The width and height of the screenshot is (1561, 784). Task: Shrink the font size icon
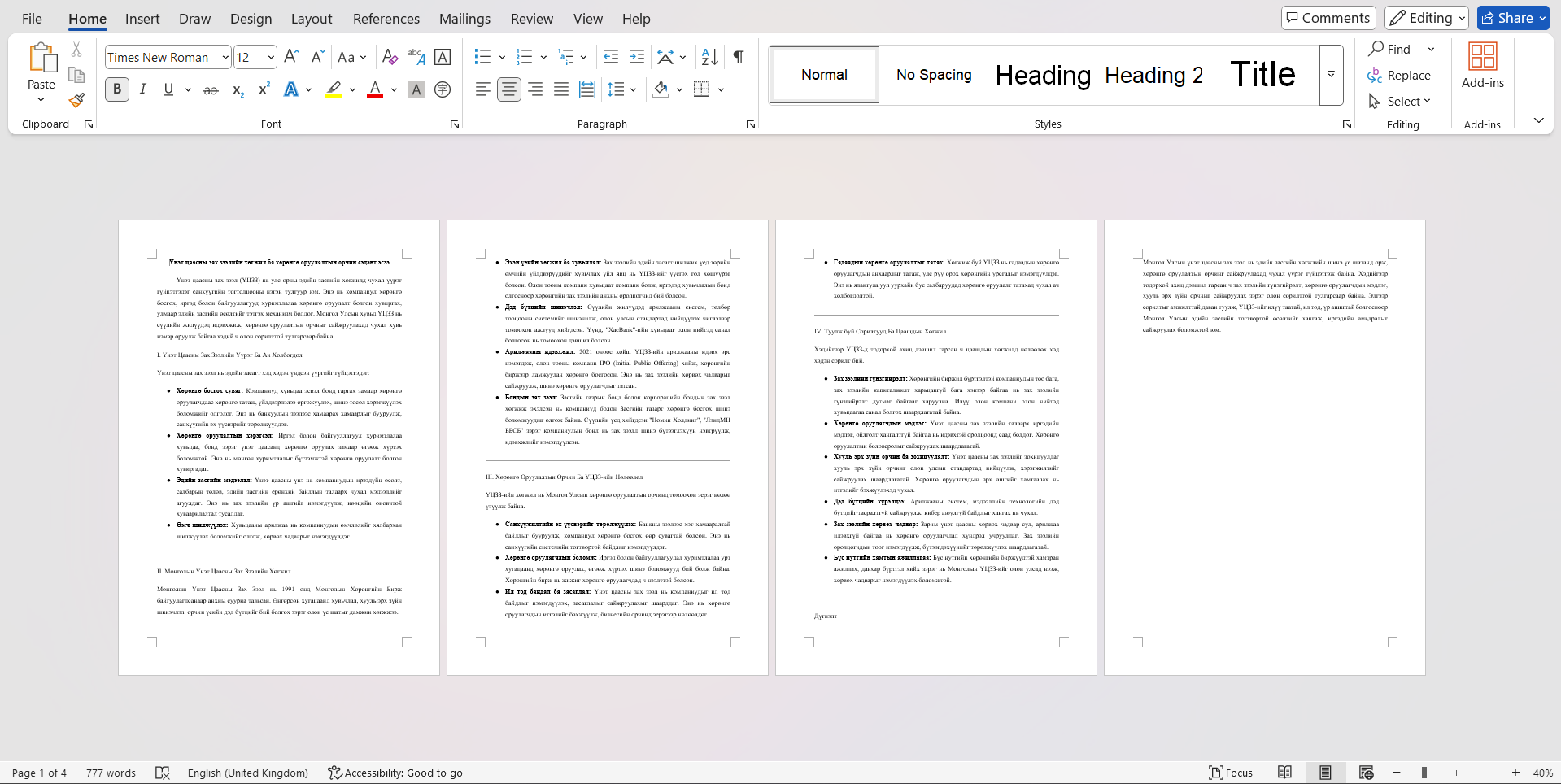[x=318, y=57]
